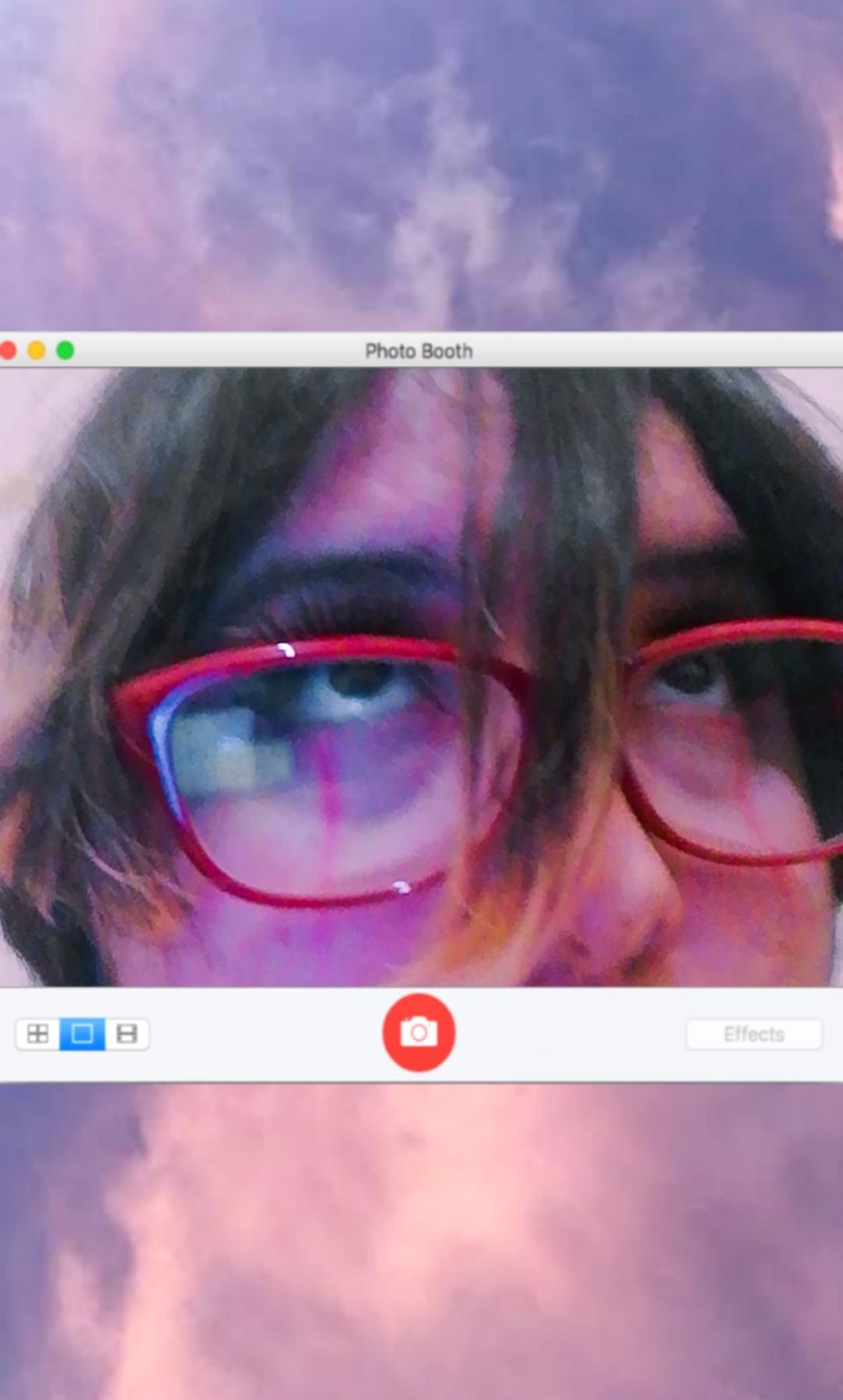Close the Photo Booth window

click(8, 350)
